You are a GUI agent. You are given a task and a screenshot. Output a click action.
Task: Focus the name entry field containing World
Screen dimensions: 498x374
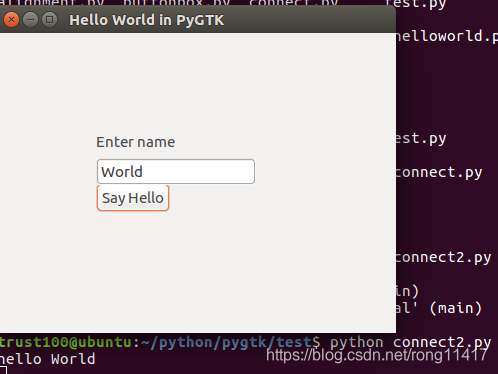click(x=176, y=172)
